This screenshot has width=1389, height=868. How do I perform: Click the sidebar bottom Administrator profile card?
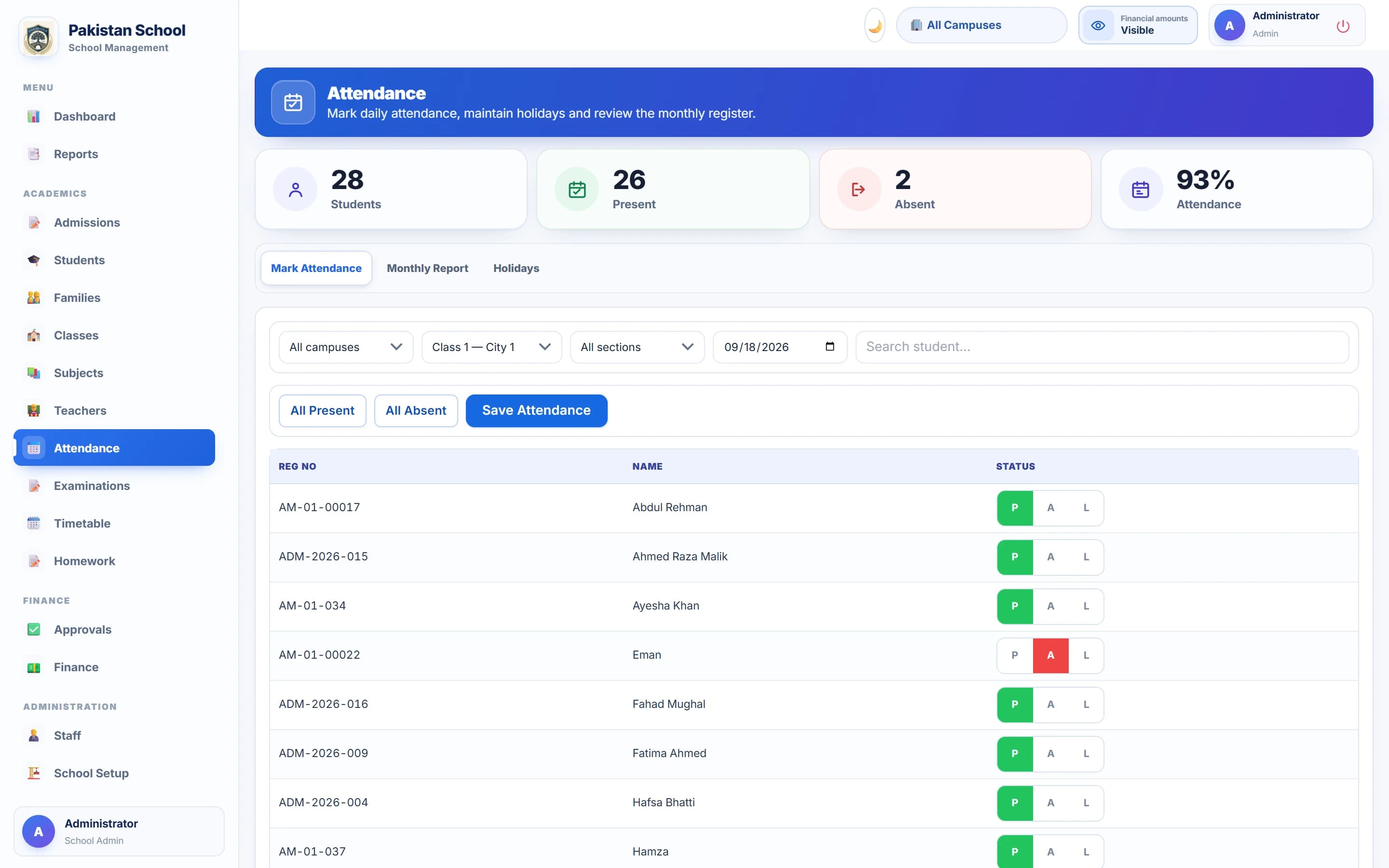click(119, 831)
